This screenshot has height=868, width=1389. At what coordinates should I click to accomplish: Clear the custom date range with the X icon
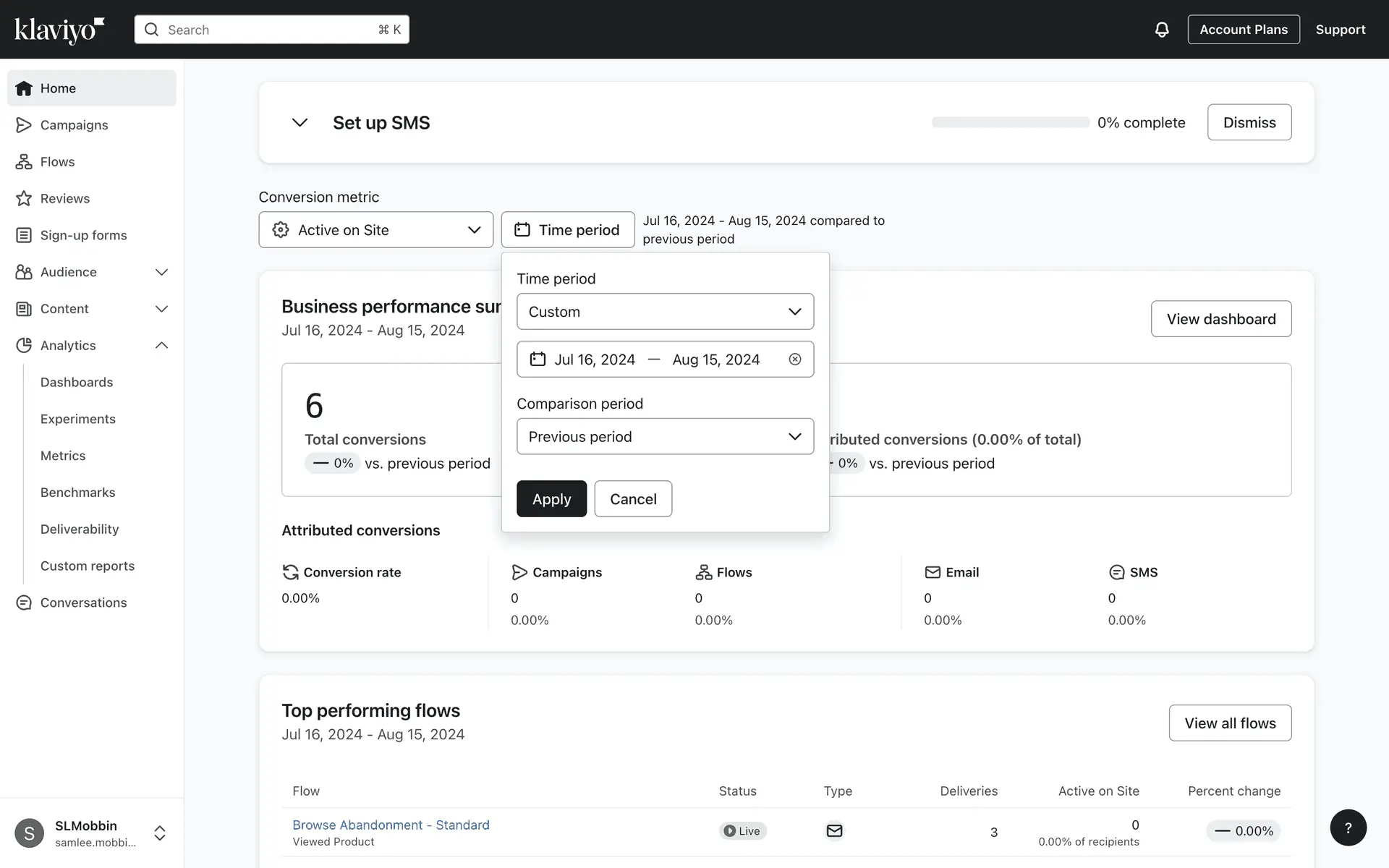(794, 359)
